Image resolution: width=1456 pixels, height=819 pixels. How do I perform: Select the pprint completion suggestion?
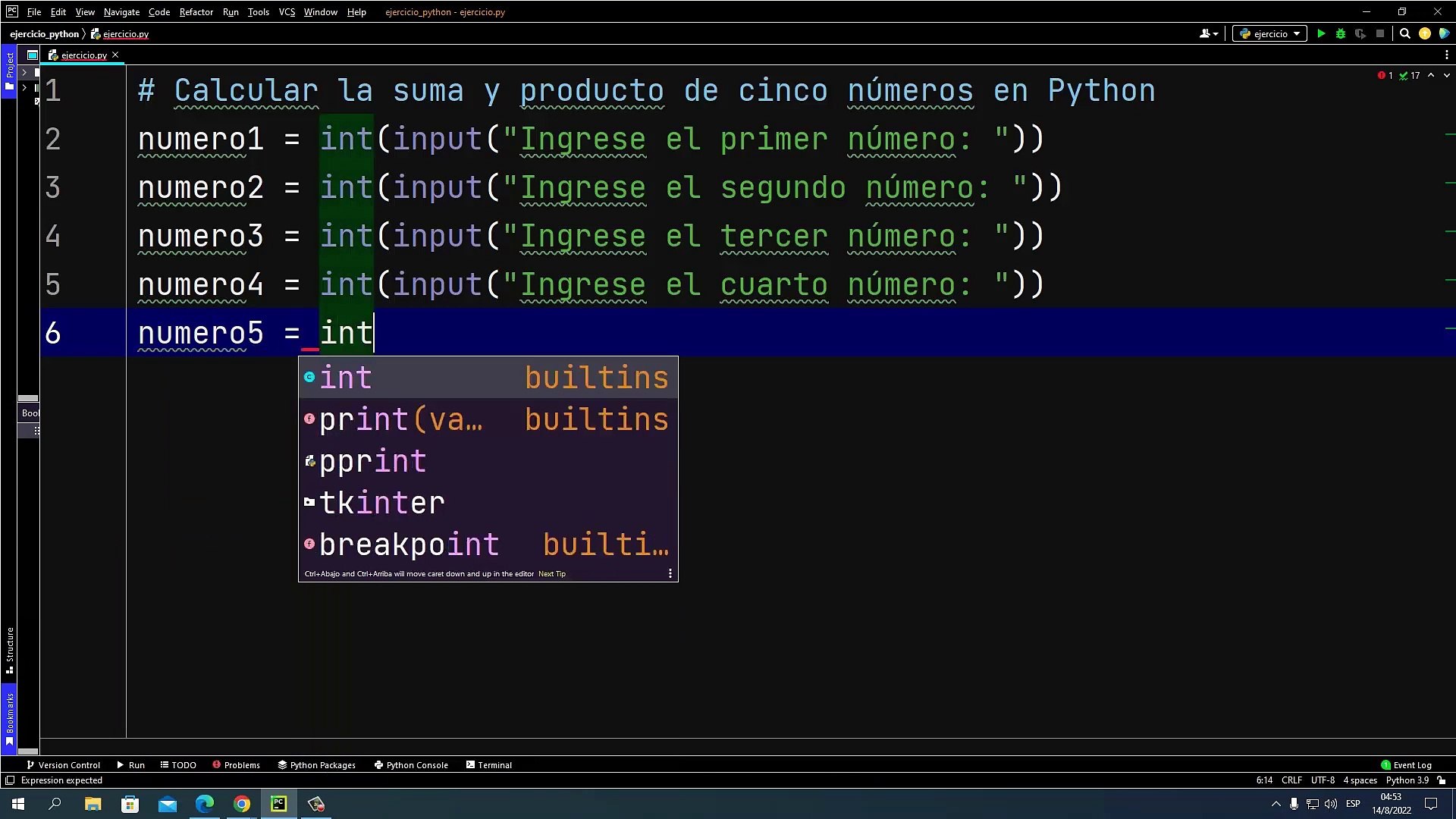pyautogui.click(x=372, y=461)
